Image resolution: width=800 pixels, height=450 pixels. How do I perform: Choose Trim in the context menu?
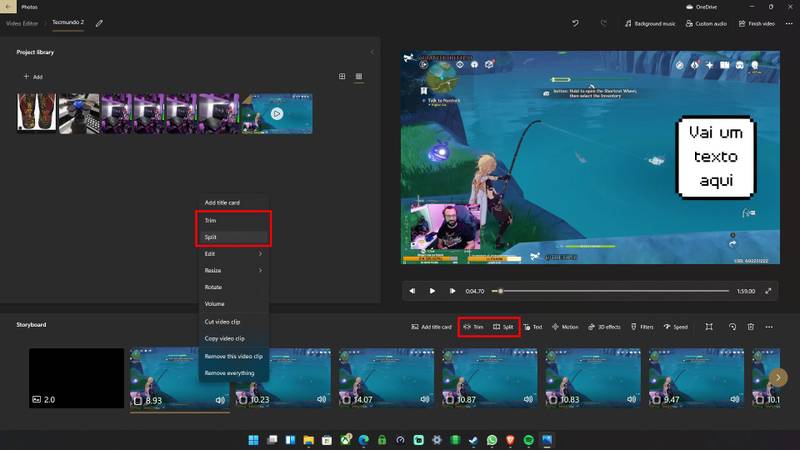point(234,220)
